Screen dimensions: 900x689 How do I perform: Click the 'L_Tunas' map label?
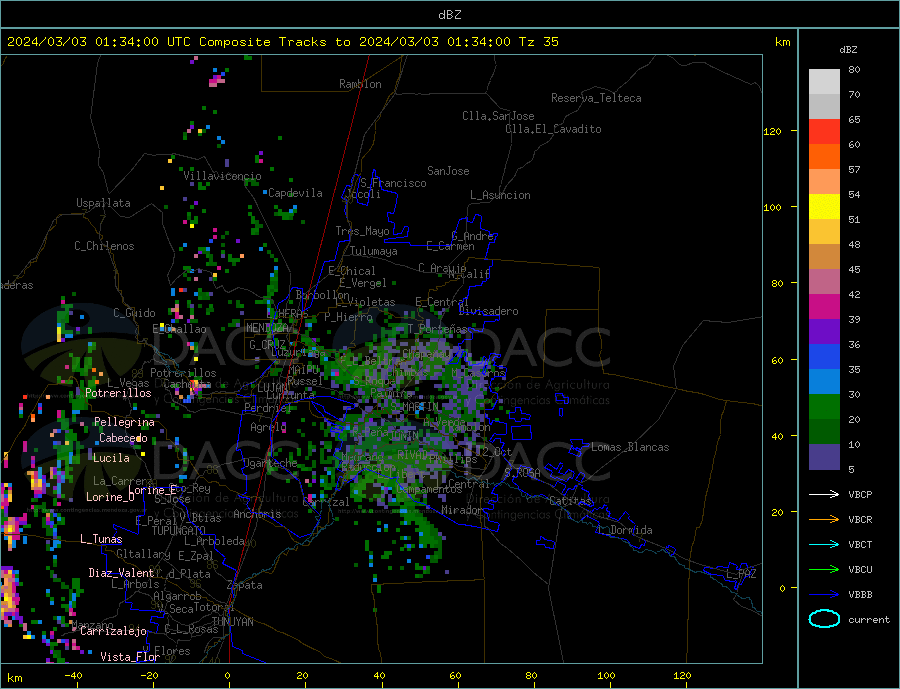101,539
